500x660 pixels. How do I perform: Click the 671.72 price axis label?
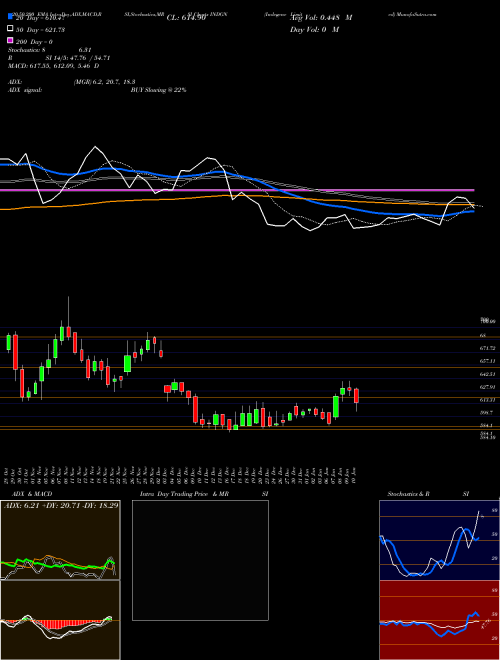[488, 349]
